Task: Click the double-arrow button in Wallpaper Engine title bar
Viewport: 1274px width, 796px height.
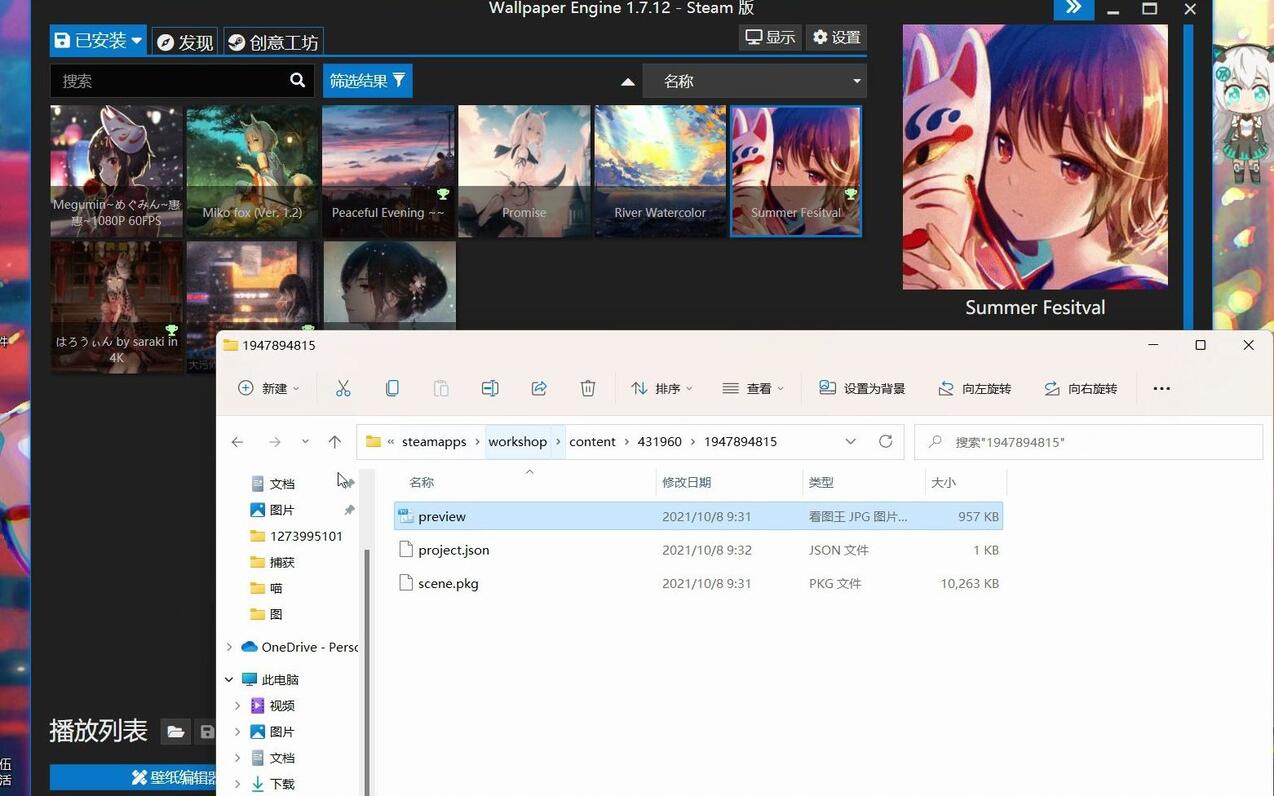Action: [x=1074, y=8]
